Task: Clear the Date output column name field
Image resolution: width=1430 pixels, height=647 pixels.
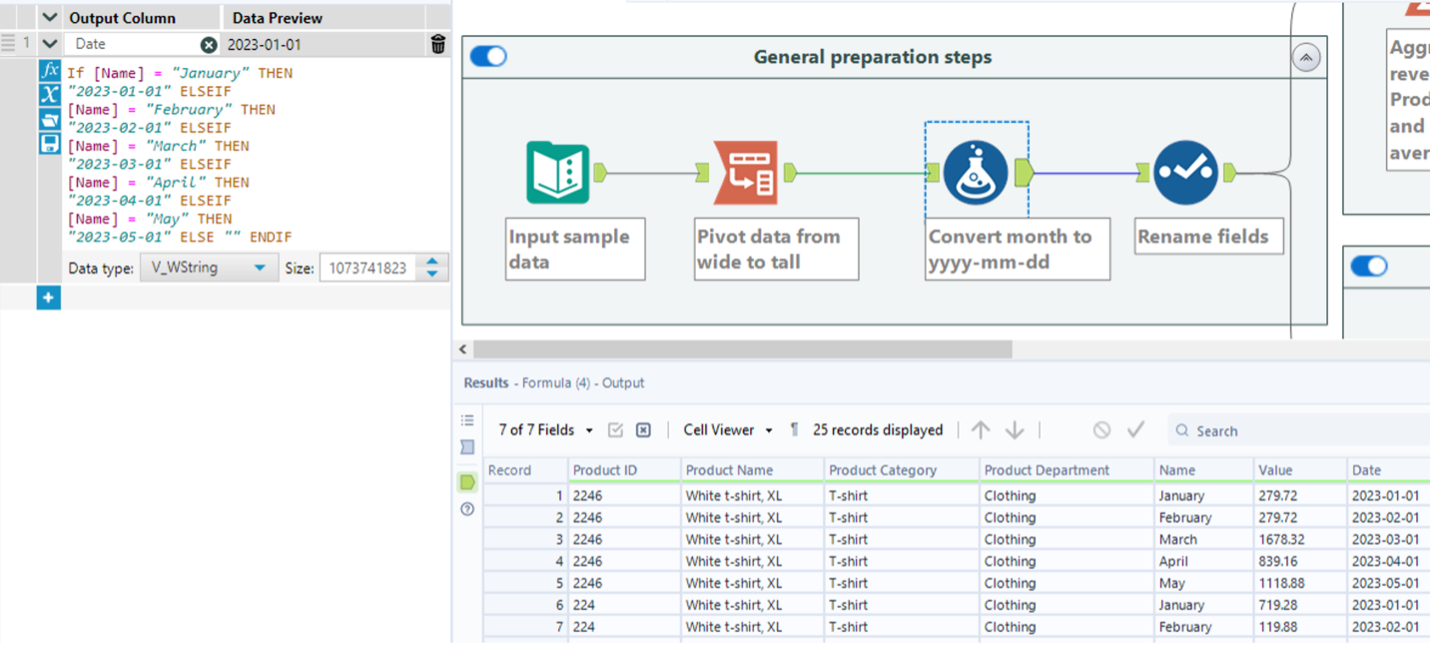Action: tap(208, 44)
